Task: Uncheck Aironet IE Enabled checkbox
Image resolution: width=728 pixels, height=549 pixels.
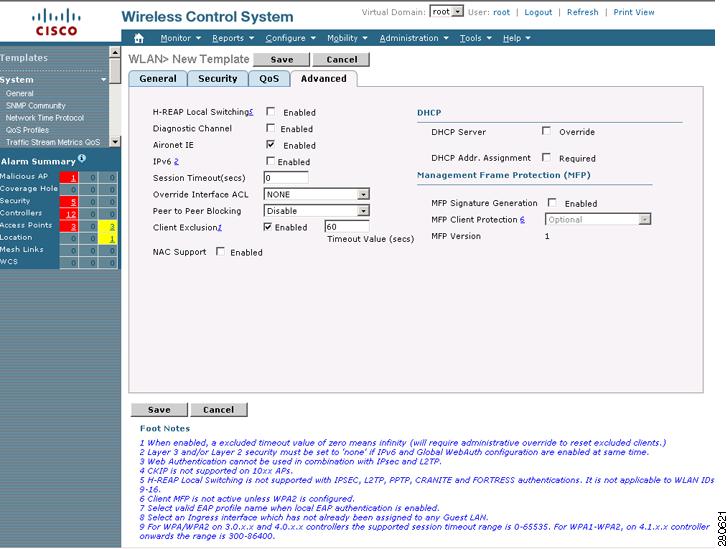Action: coord(271,144)
